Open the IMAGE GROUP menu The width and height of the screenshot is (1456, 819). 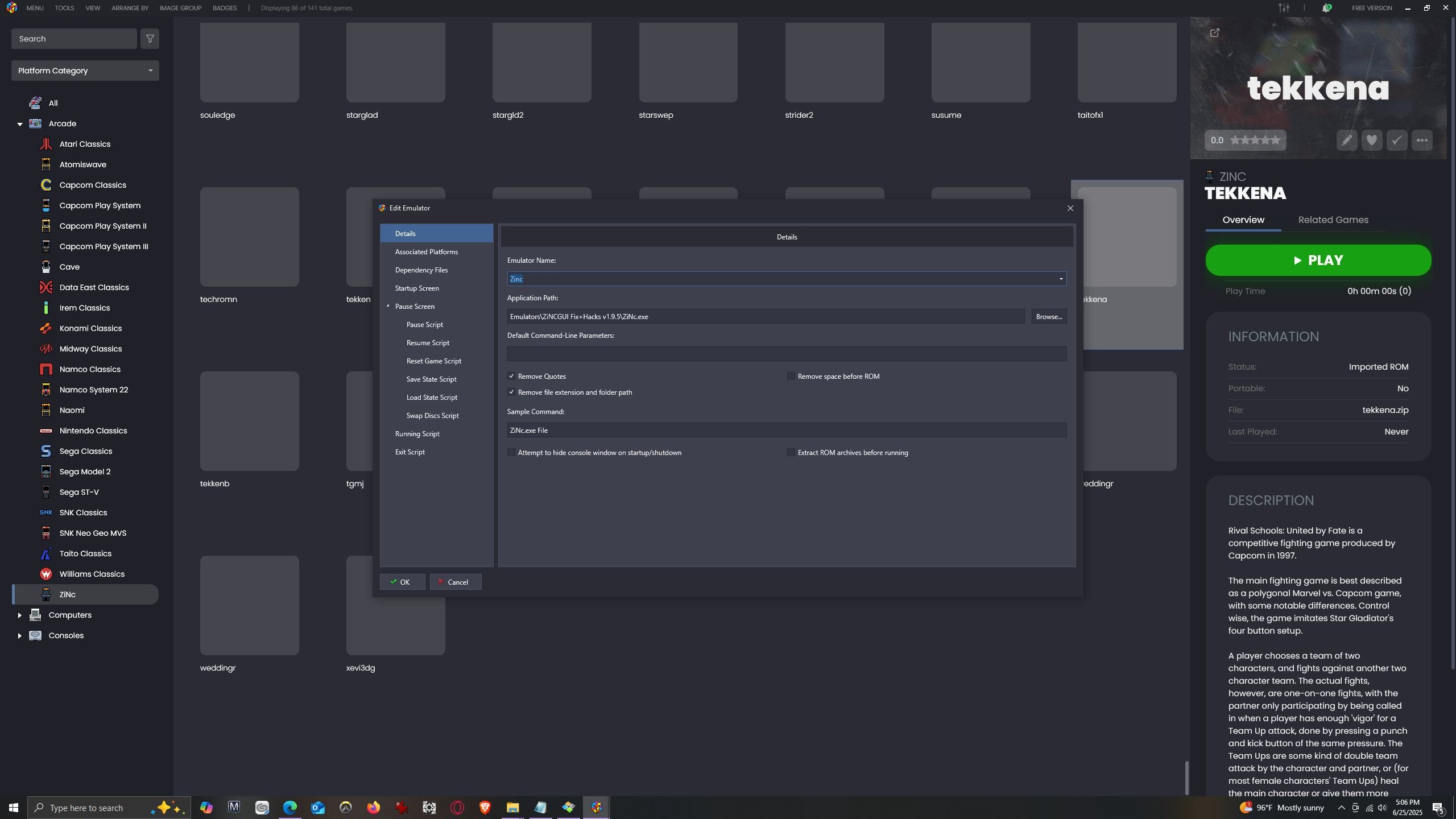(x=180, y=8)
